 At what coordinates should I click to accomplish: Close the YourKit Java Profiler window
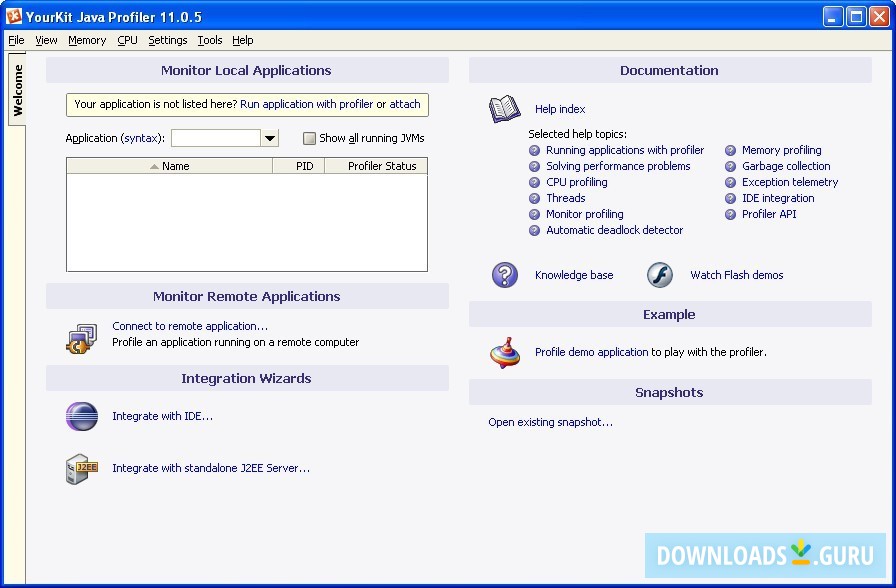(879, 17)
